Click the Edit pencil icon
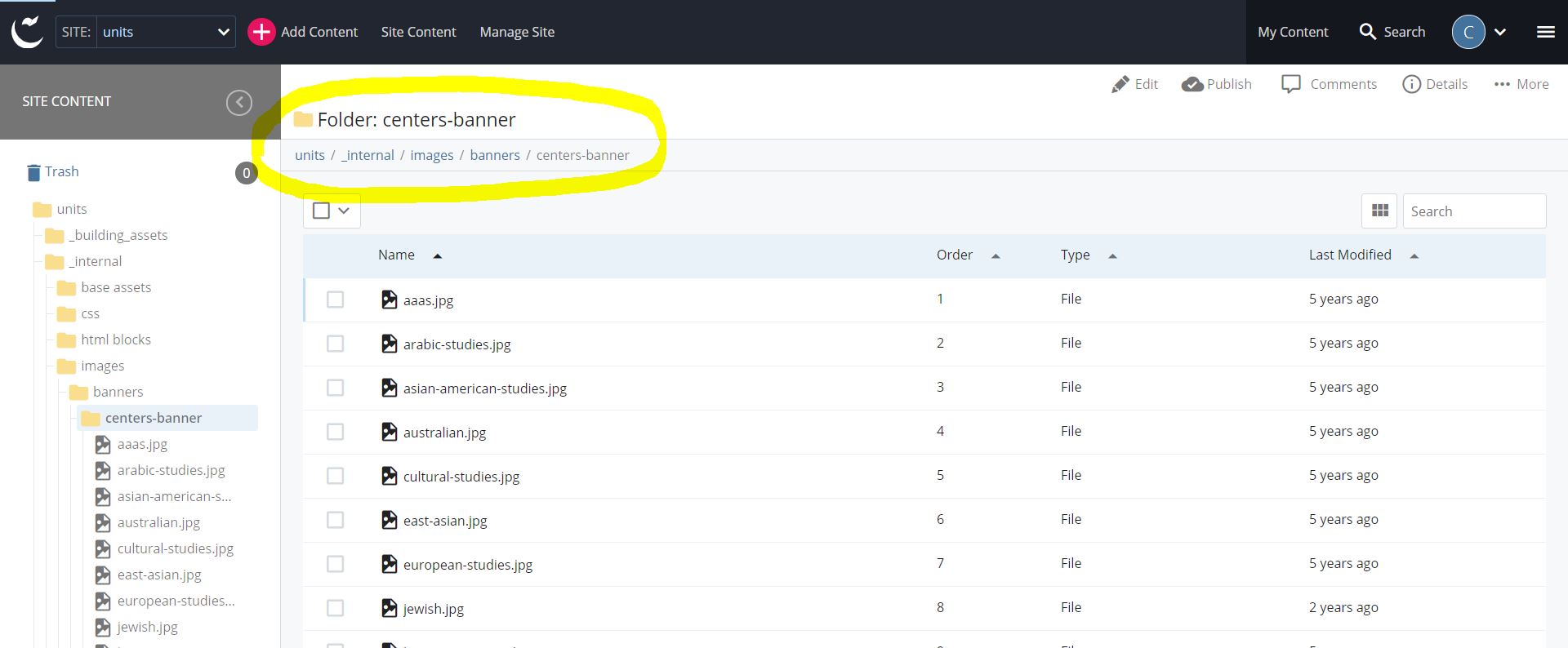The width and height of the screenshot is (1568, 648). 1120,84
